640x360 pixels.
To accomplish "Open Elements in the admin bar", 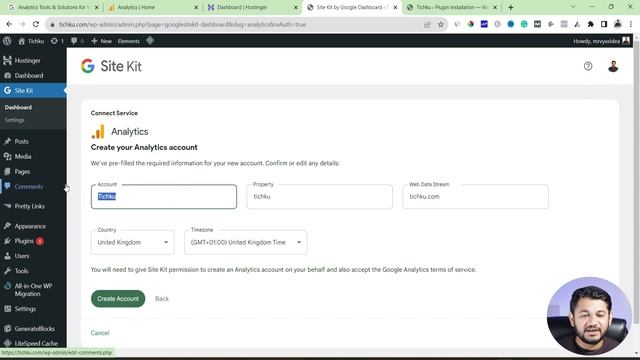I will coord(129,41).
